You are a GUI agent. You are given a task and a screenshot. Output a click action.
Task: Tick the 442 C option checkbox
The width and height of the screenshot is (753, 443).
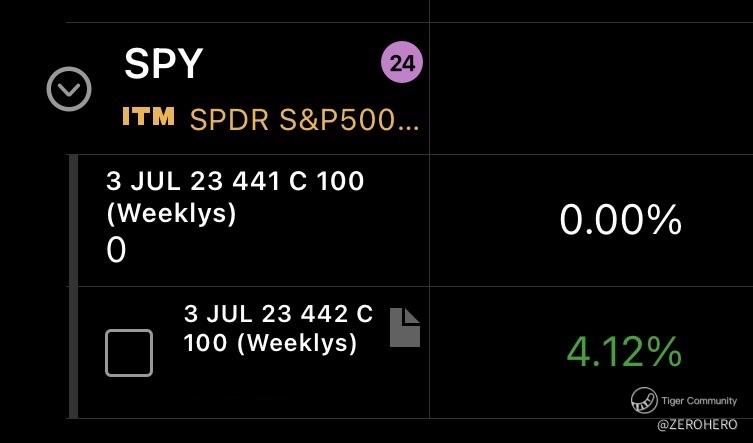[129, 353]
